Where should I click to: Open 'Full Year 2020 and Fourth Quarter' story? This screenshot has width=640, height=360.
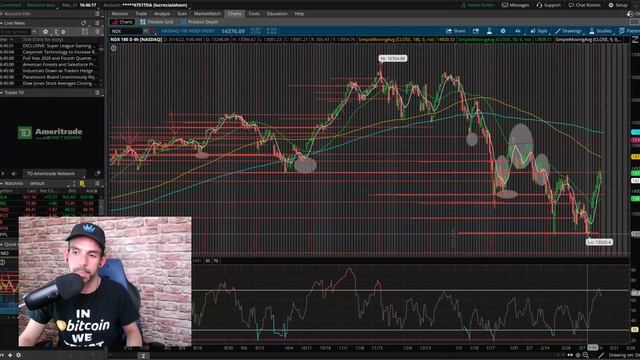coord(58,58)
